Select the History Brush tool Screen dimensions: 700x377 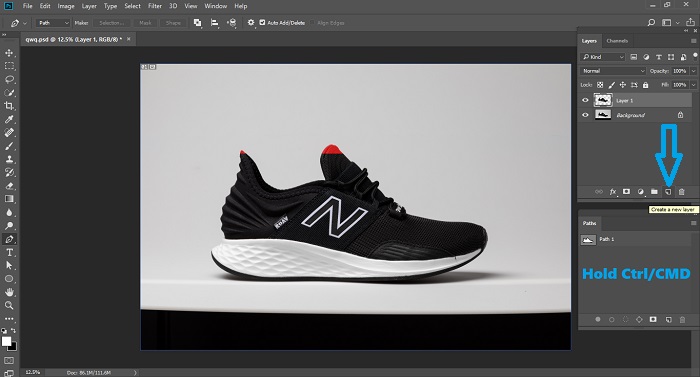point(9,172)
